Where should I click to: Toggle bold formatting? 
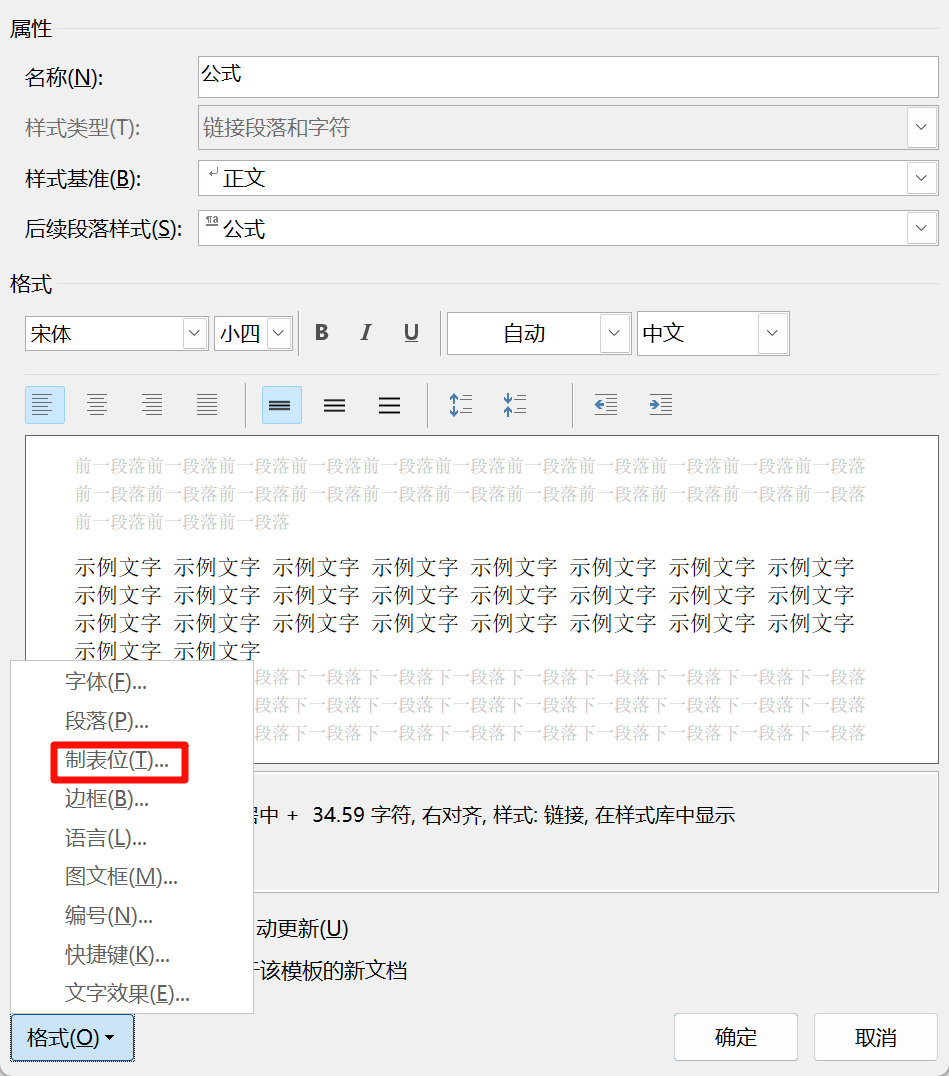coord(322,333)
